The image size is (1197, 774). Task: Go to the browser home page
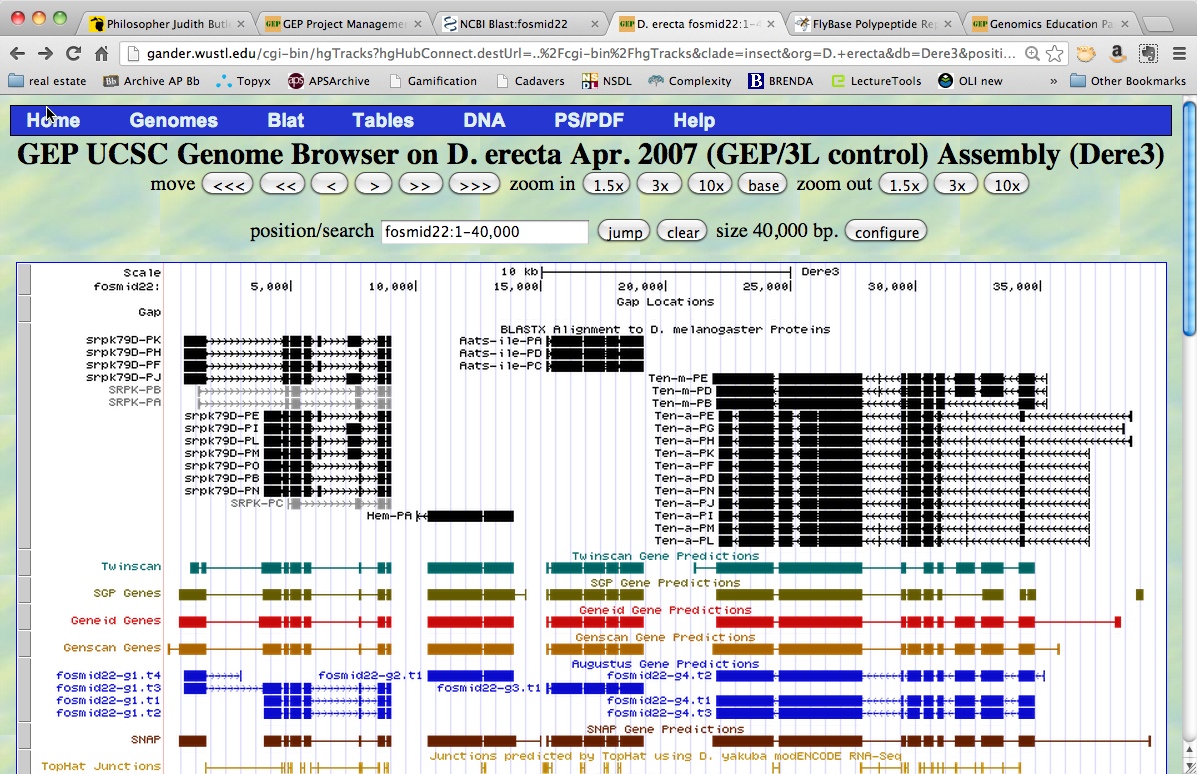tap(101, 54)
